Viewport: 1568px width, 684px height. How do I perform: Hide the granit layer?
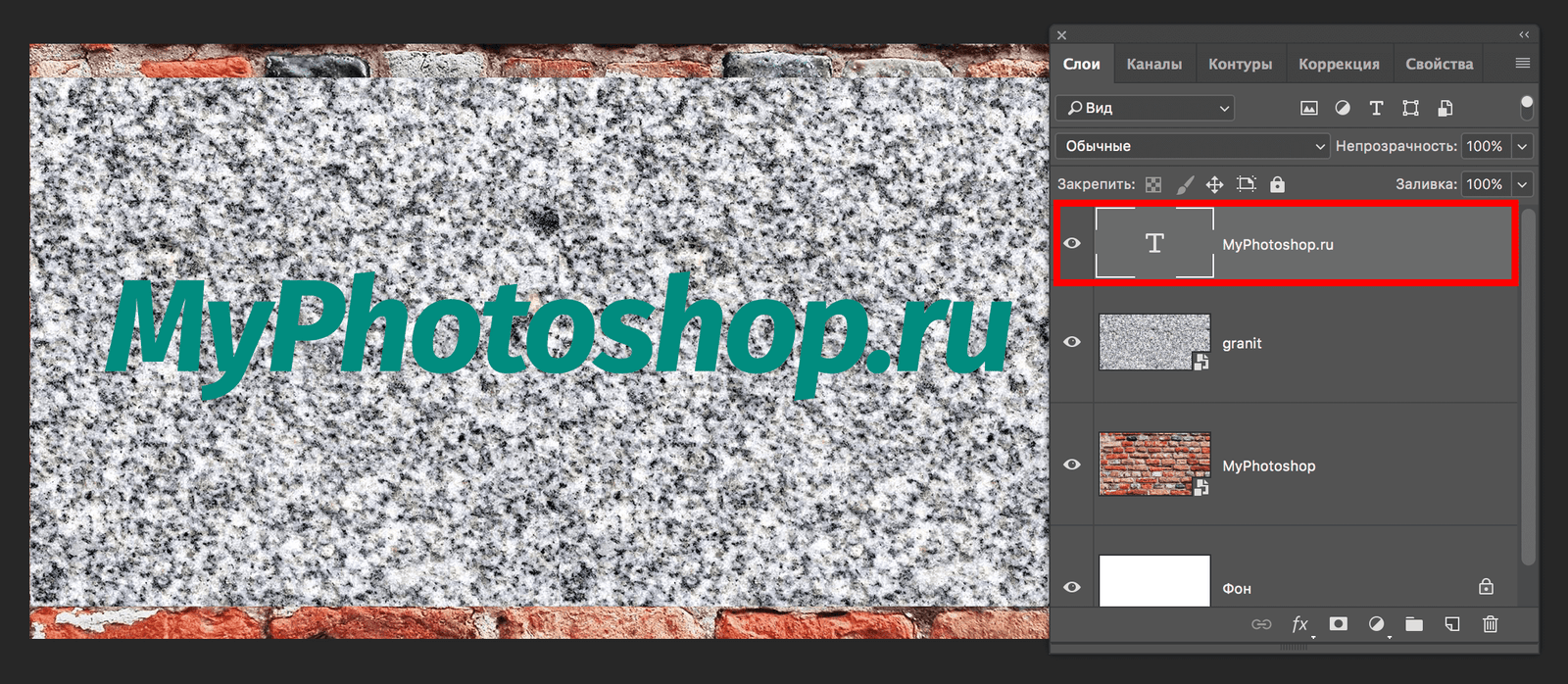(x=1072, y=342)
